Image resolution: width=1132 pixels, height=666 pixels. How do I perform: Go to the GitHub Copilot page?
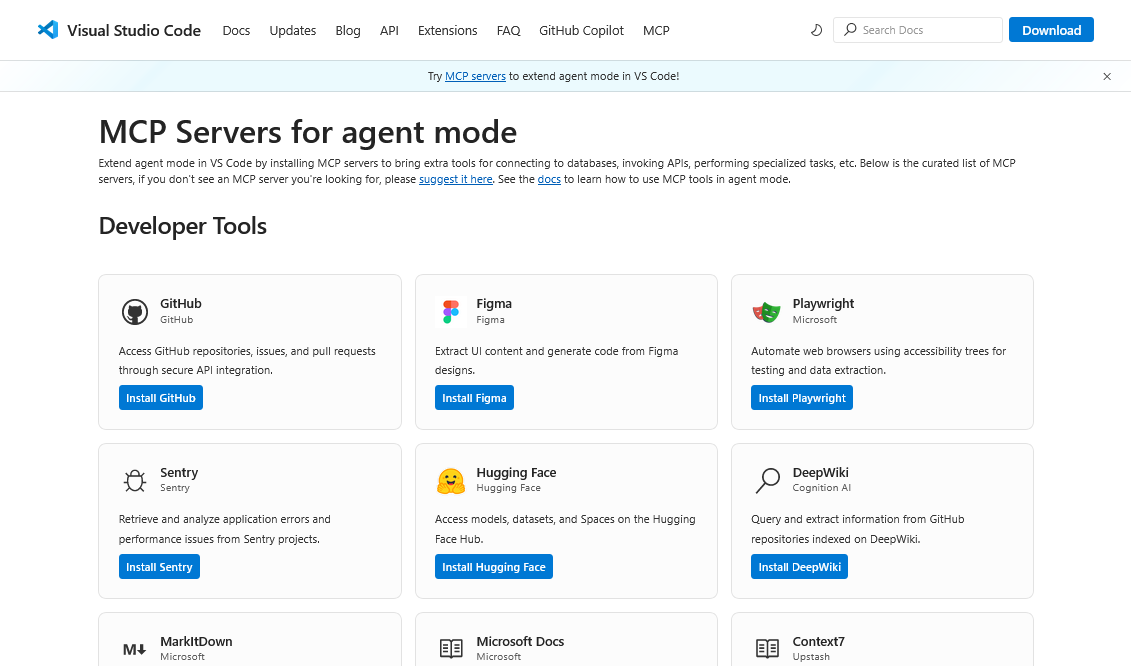[x=581, y=30]
